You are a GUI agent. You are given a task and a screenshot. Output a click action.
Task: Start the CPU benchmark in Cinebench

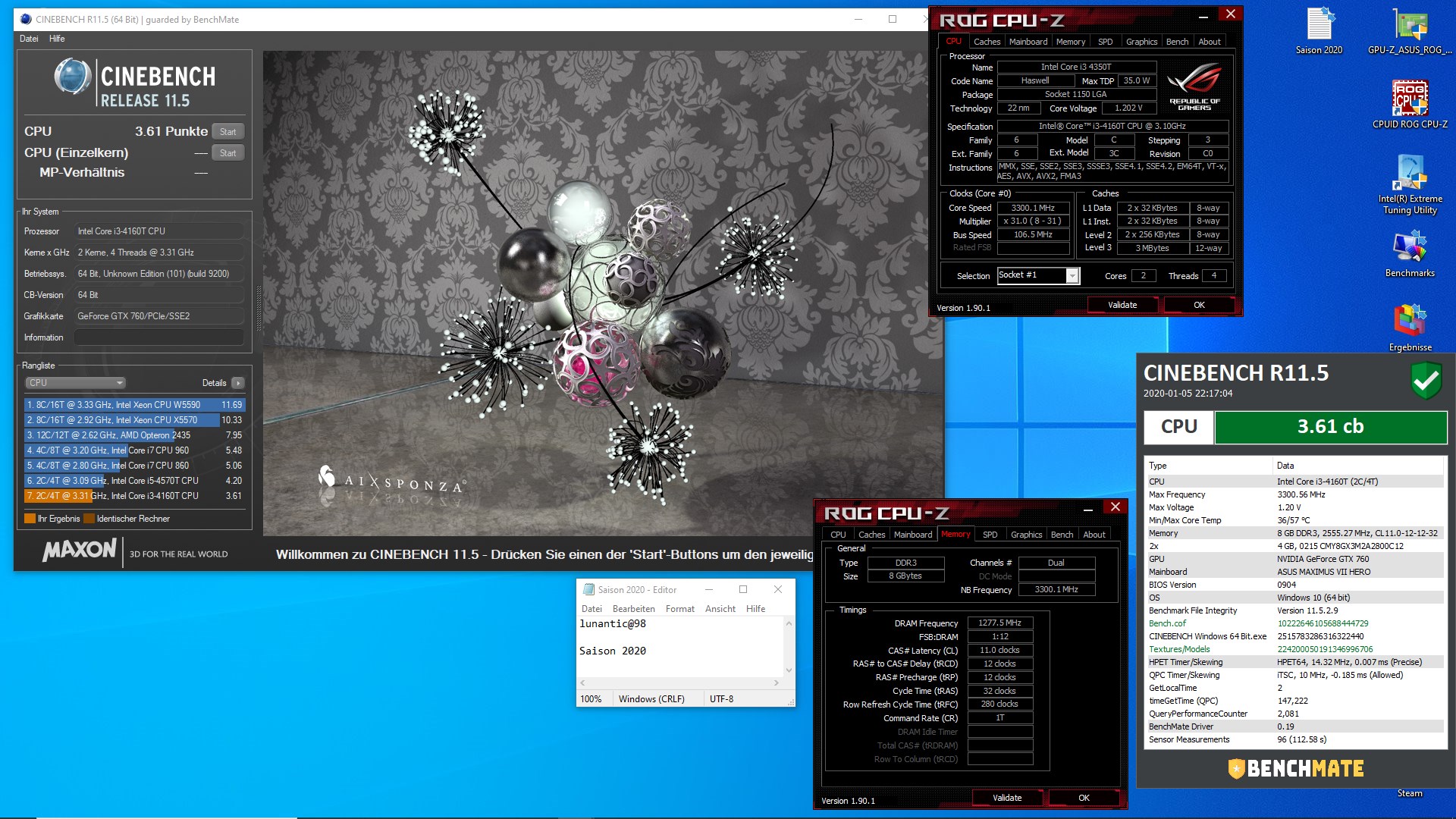click(227, 131)
